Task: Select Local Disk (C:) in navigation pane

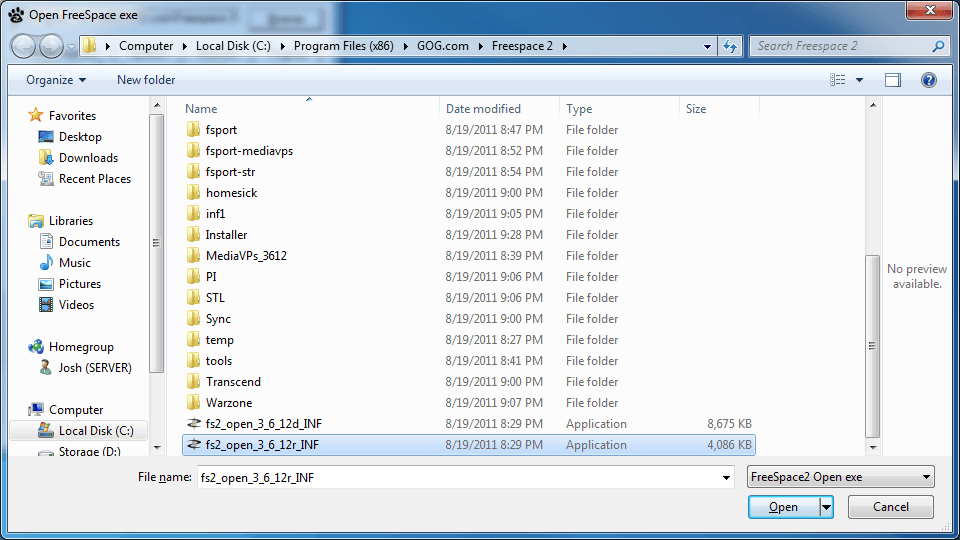Action: pyautogui.click(x=80, y=431)
